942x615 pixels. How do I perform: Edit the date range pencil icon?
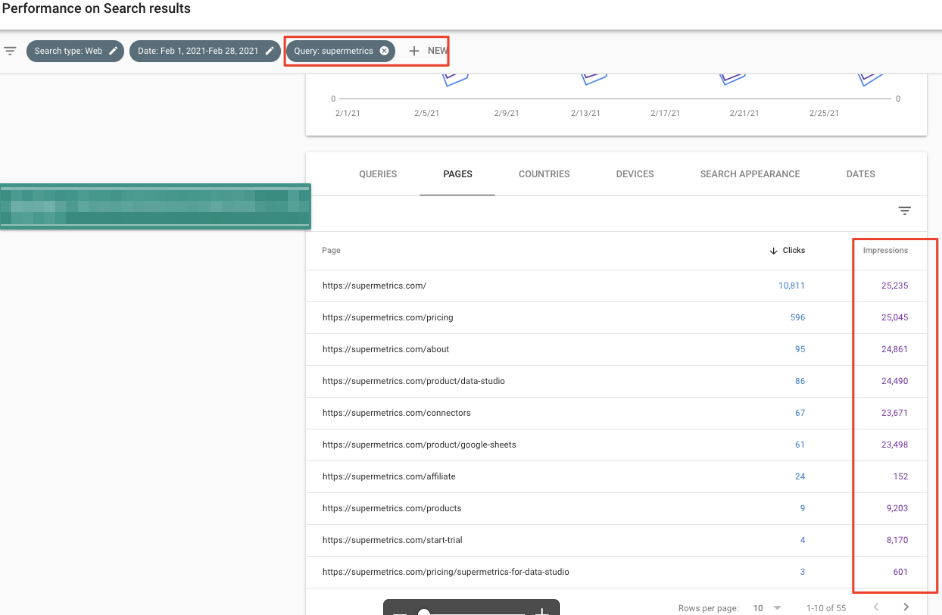click(x=270, y=51)
